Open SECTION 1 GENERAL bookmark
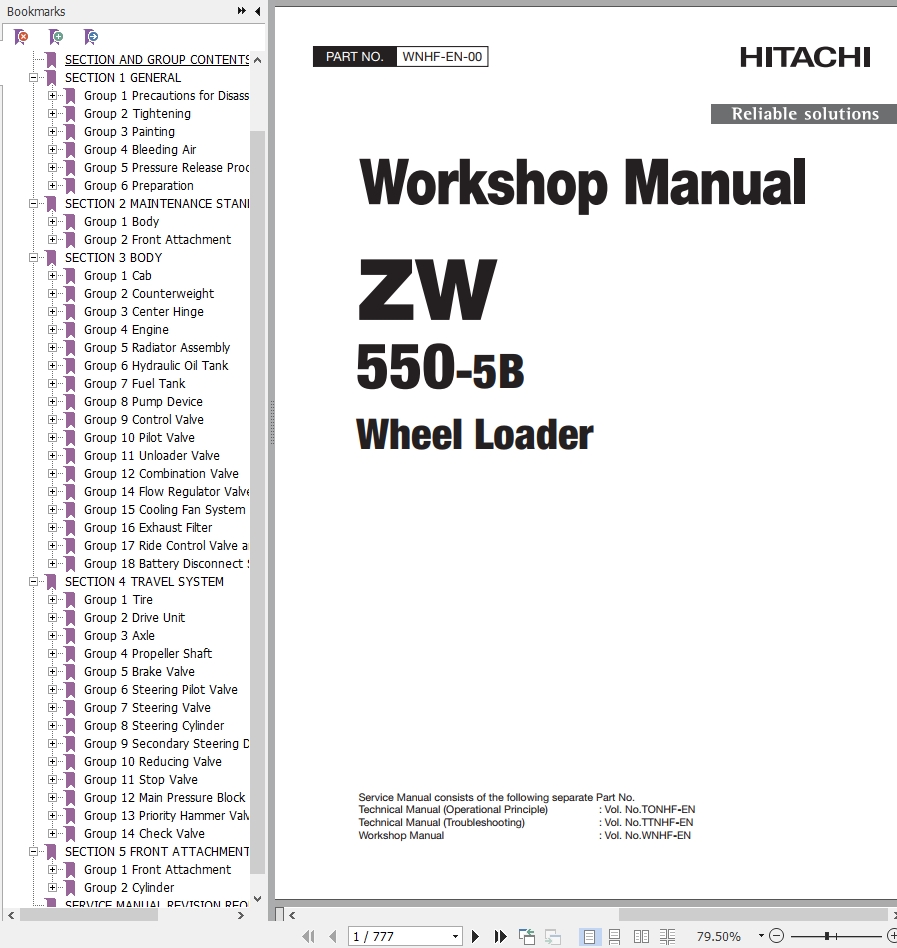This screenshot has height=948, width=897. click(x=123, y=77)
